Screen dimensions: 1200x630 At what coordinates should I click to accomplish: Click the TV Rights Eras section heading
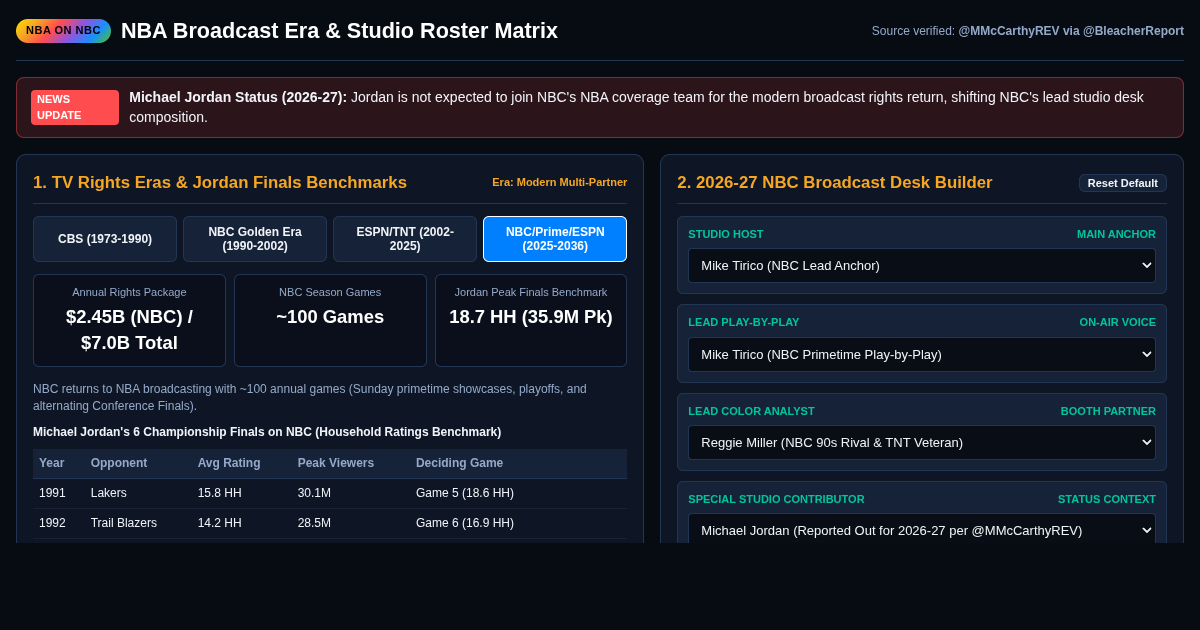[220, 183]
